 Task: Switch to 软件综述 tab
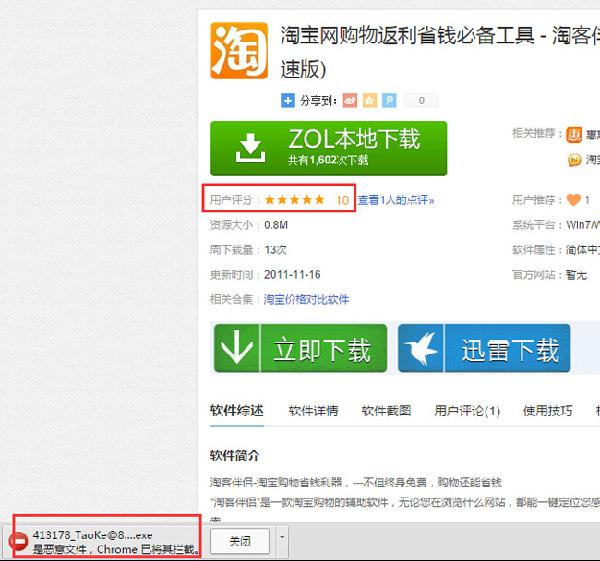tap(236, 411)
